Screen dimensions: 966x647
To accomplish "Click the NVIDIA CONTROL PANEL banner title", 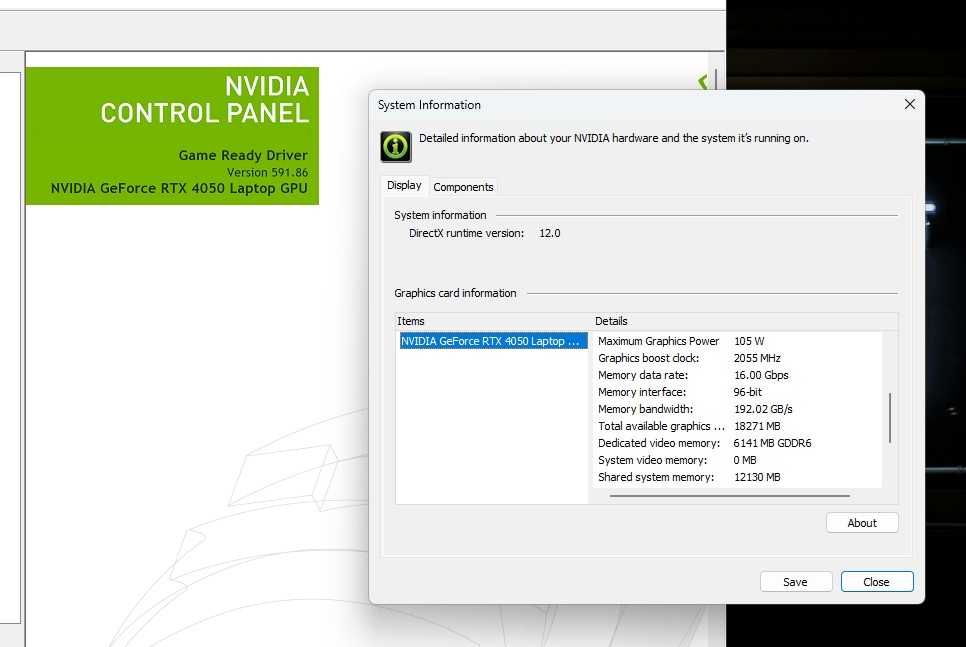I will [205, 100].
